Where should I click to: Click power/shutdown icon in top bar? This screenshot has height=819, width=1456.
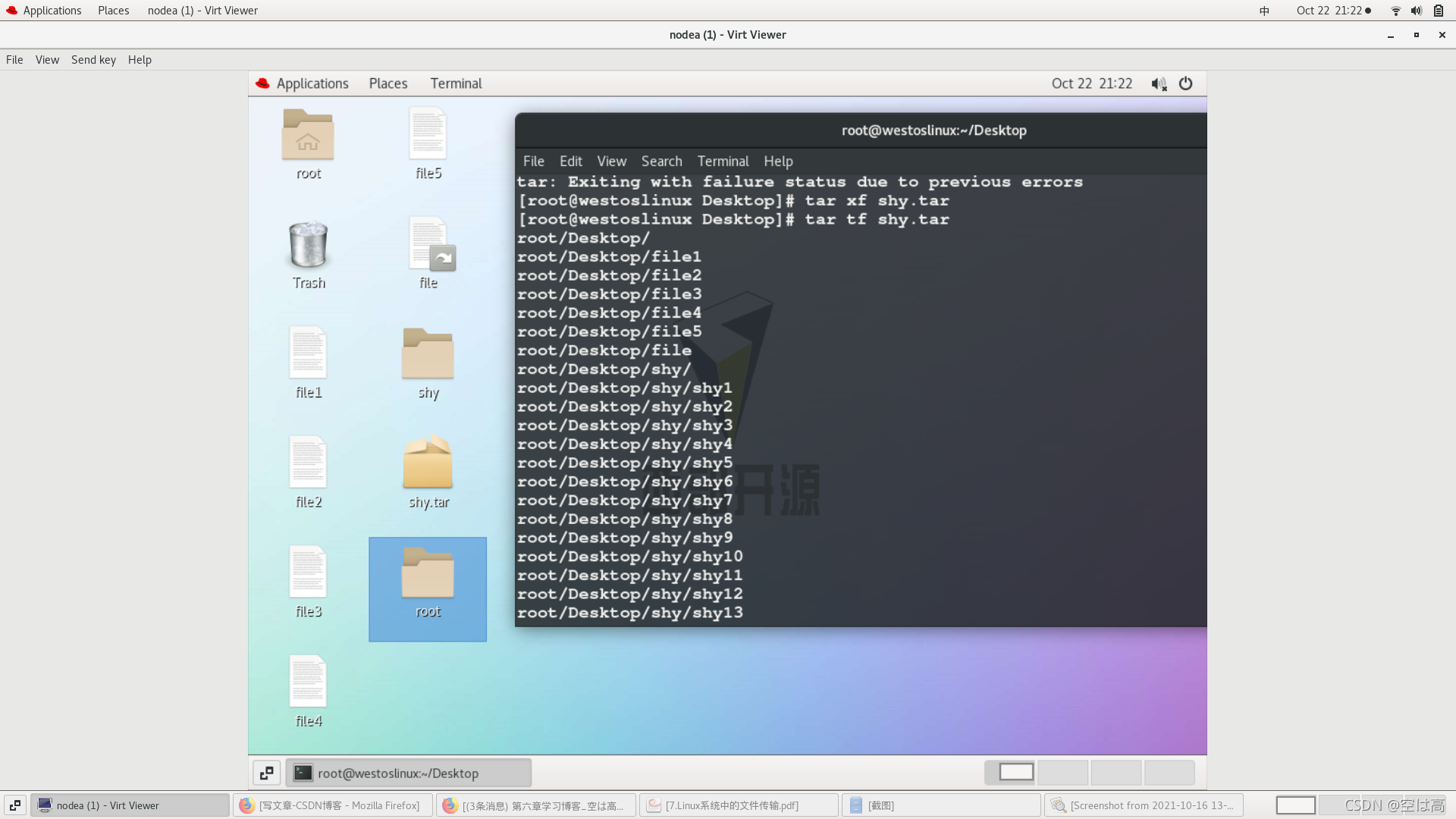click(1185, 83)
